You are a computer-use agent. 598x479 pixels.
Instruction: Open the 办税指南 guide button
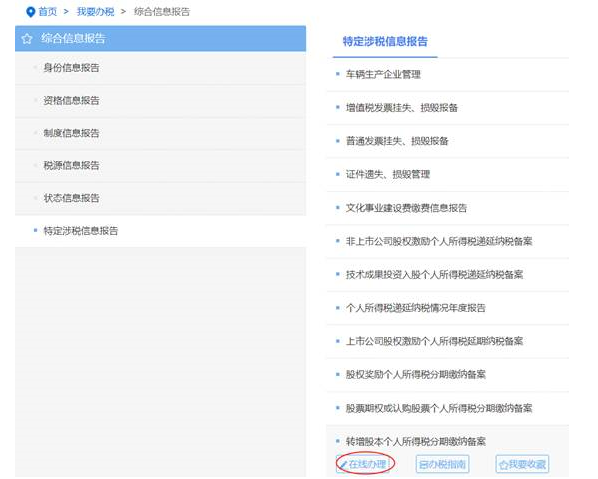(442, 464)
